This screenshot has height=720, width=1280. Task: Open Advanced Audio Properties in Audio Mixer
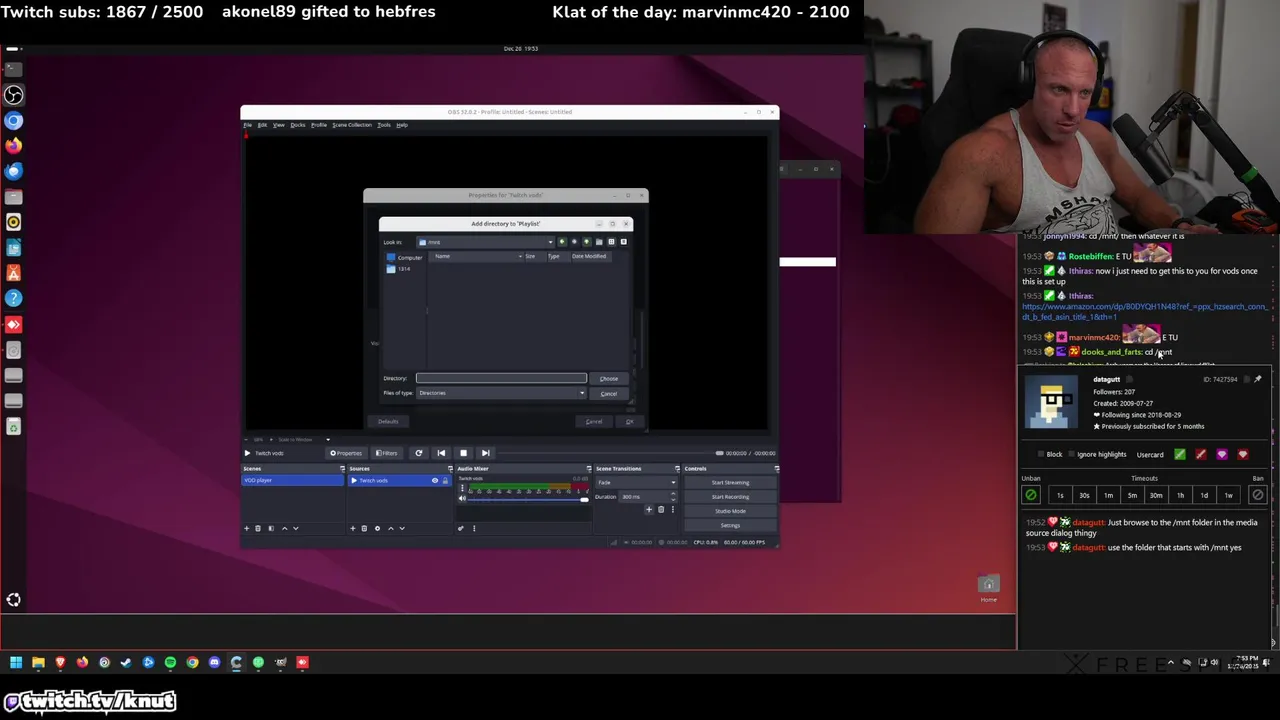click(x=461, y=528)
